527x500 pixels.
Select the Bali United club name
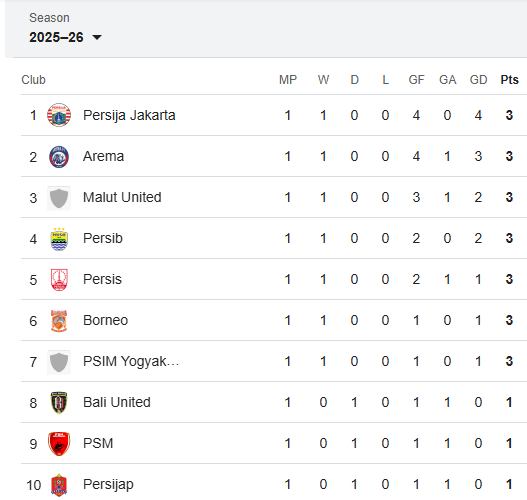coord(117,402)
